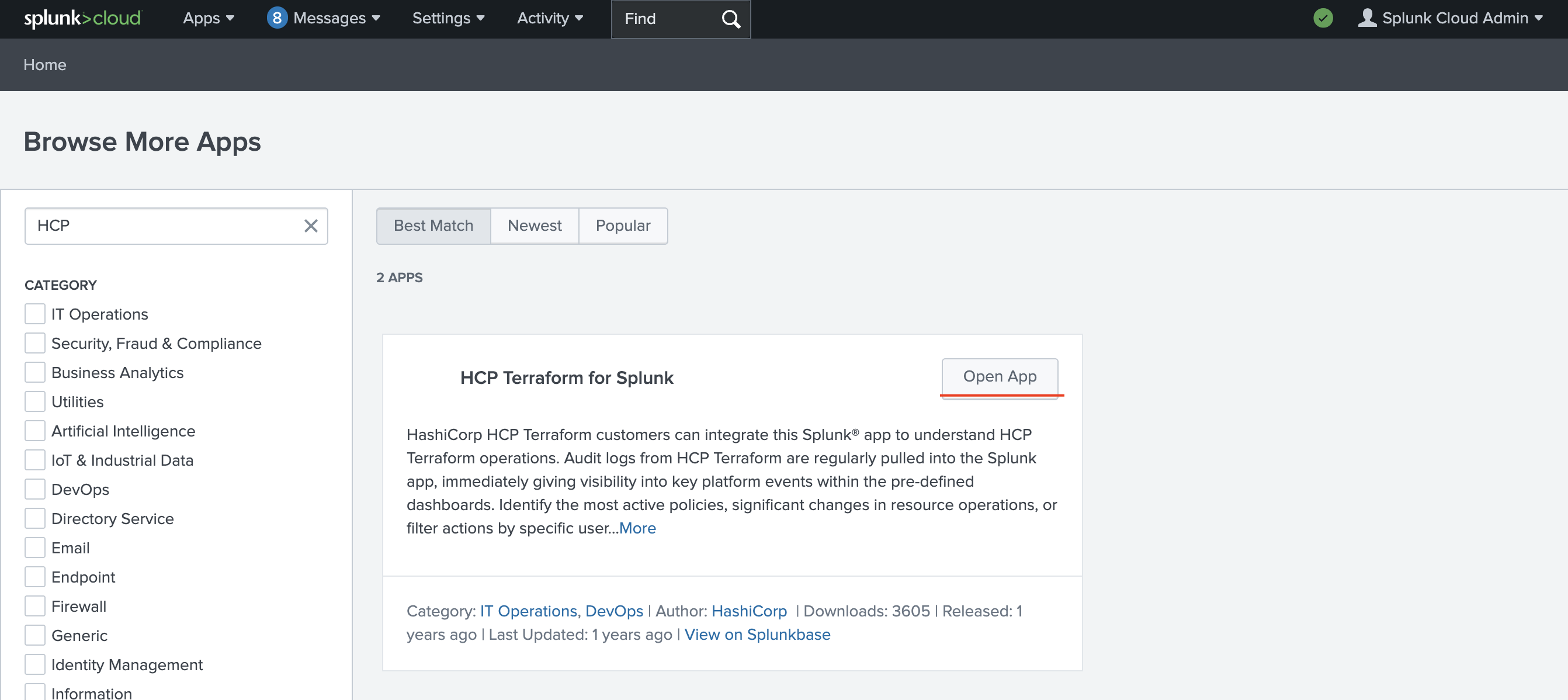The height and width of the screenshot is (700, 1568).
Task: Tick the Security, Fraud & Compliance checkbox
Action: pyautogui.click(x=34, y=344)
